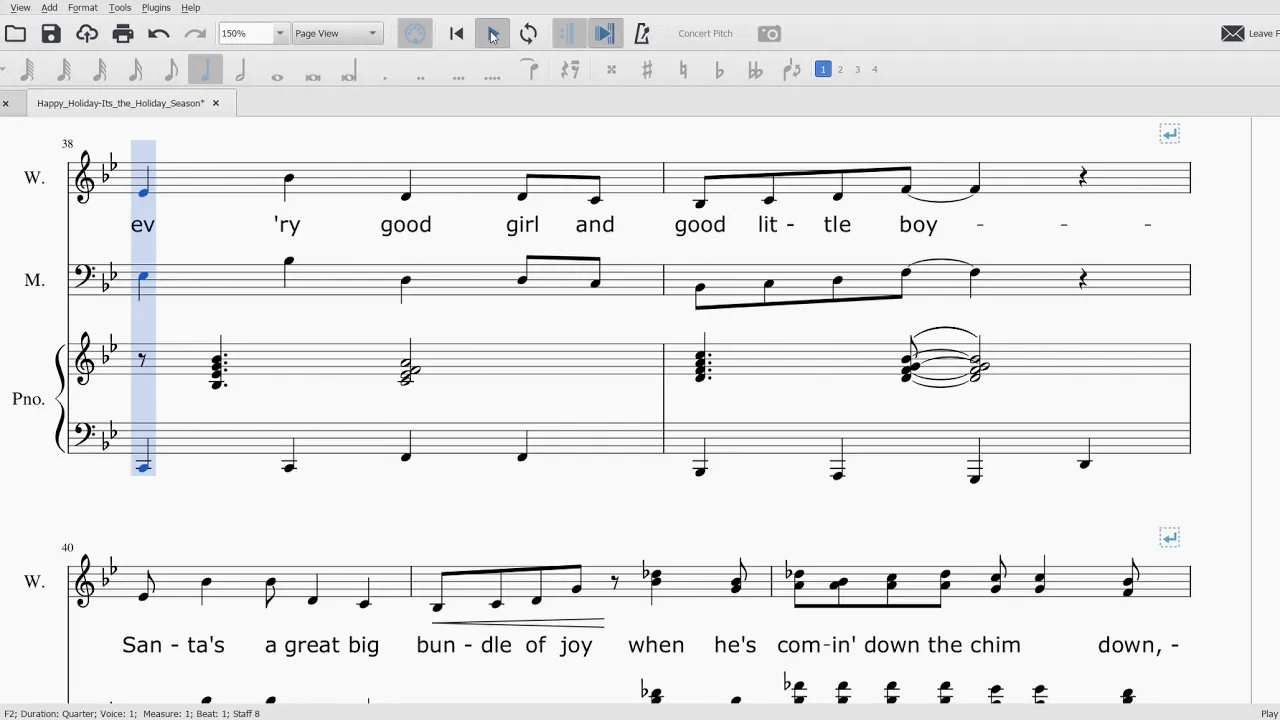Screen dimensions: 1280x720
Task: Click the lyric 'joy' in the lower system
Action: pos(576,646)
